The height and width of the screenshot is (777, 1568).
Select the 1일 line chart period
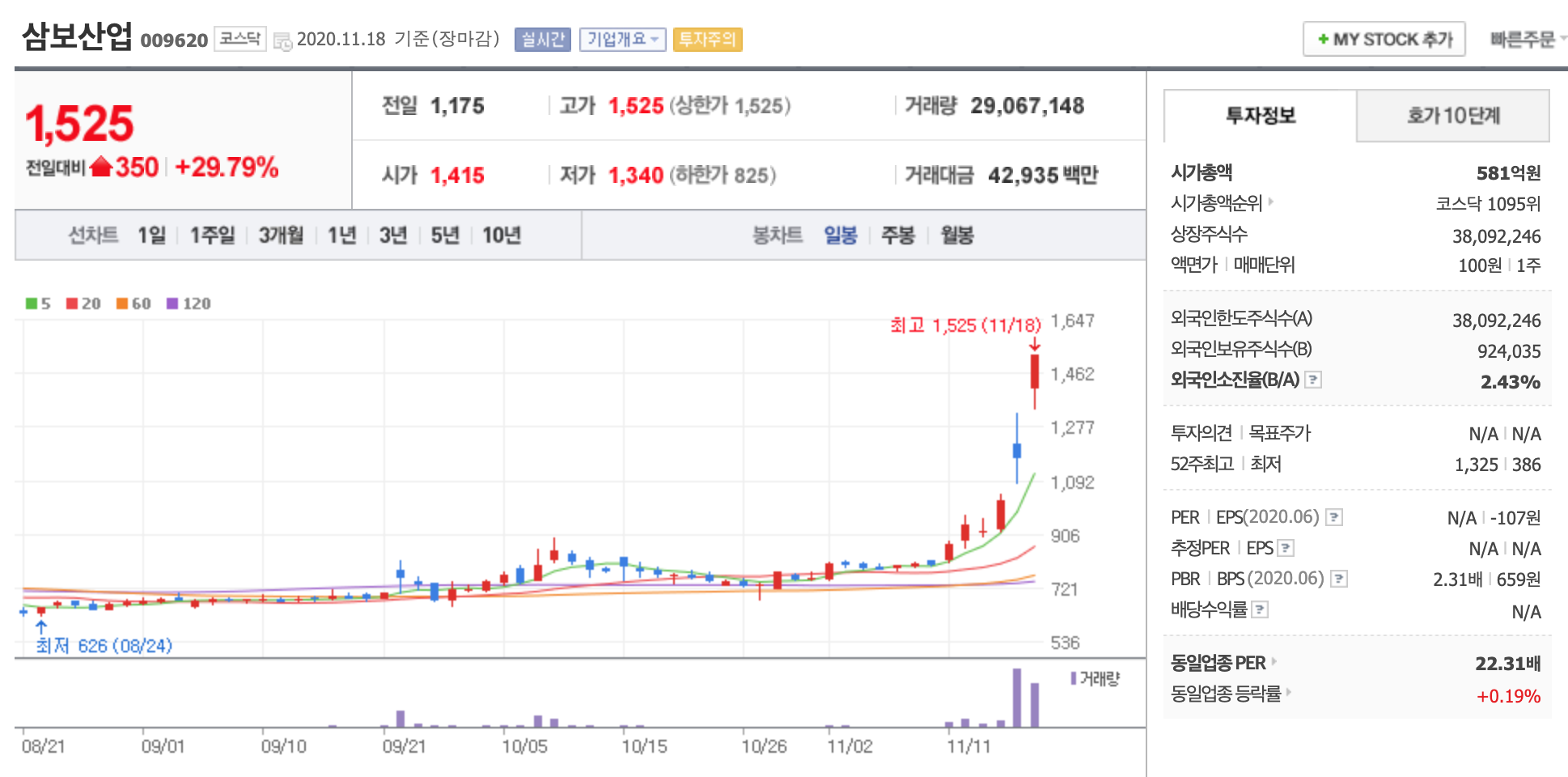click(151, 236)
